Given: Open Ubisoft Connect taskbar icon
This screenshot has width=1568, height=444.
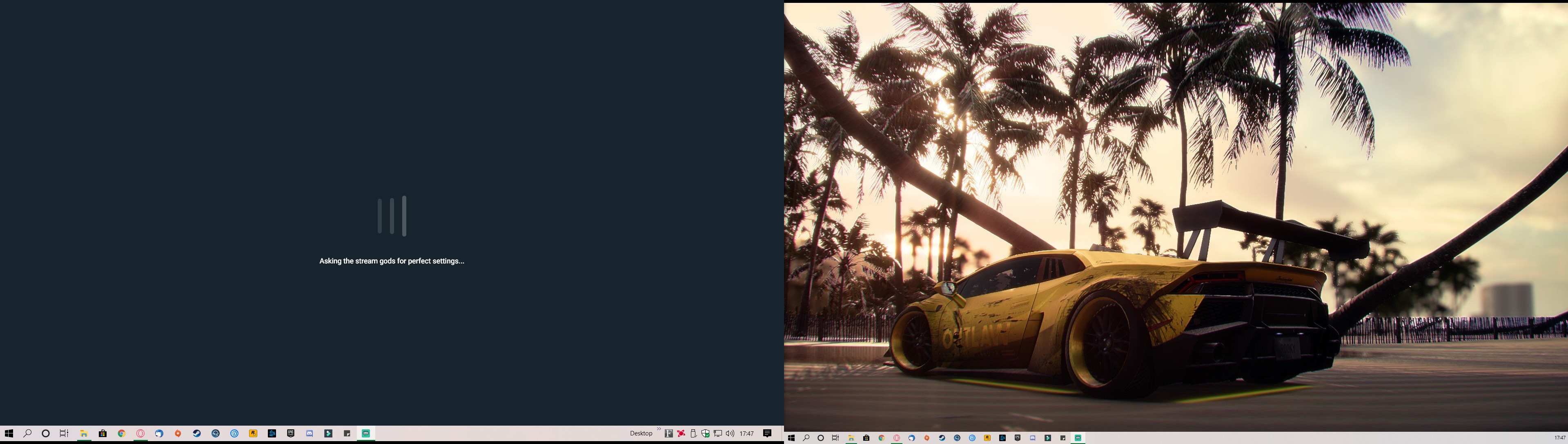Looking at the screenshot, I should [234, 434].
